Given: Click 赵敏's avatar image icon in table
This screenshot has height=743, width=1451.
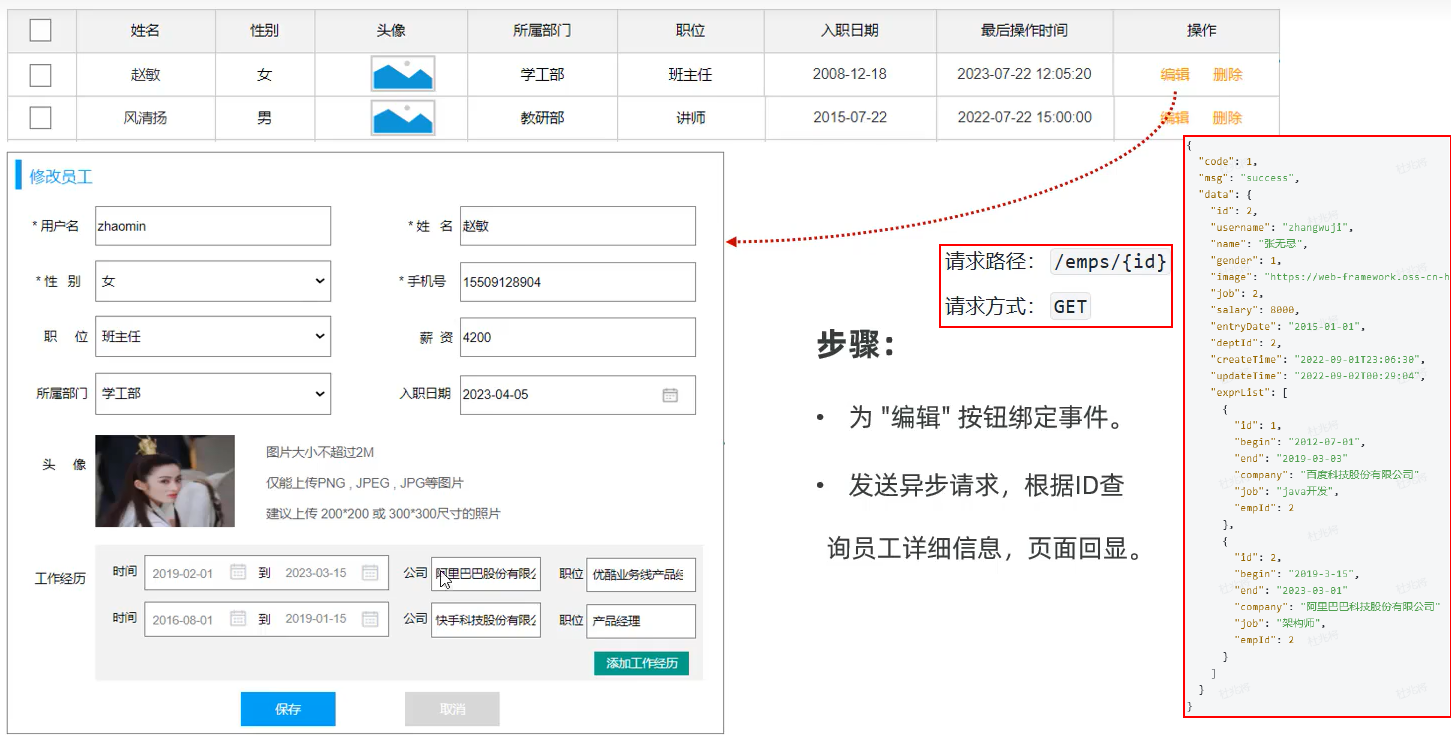Looking at the screenshot, I should tap(402, 74).
